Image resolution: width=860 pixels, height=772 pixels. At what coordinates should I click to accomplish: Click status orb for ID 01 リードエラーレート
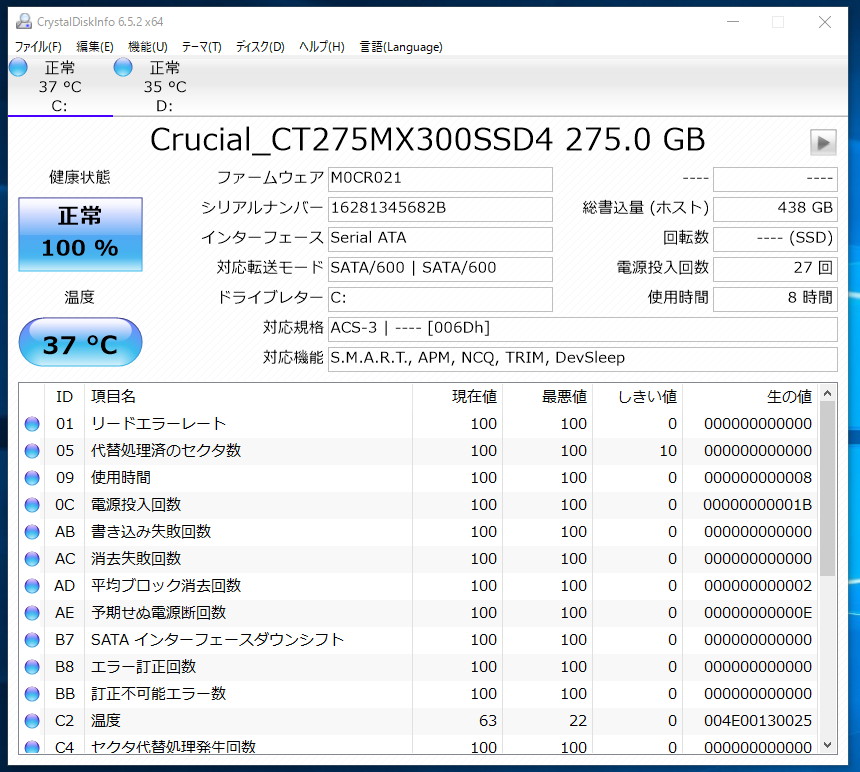32,424
